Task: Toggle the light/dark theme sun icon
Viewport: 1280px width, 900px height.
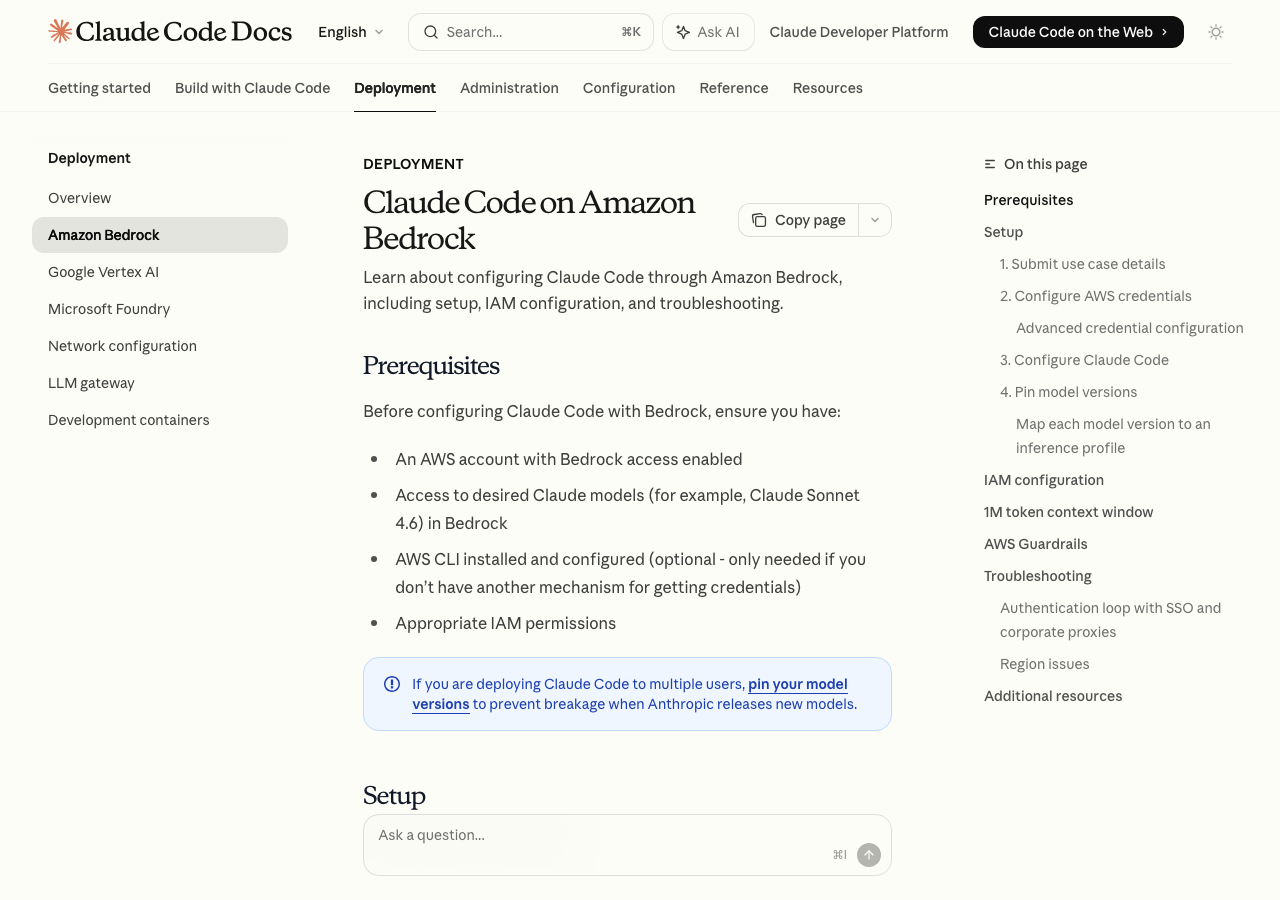Action: click(x=1216, y=32)
